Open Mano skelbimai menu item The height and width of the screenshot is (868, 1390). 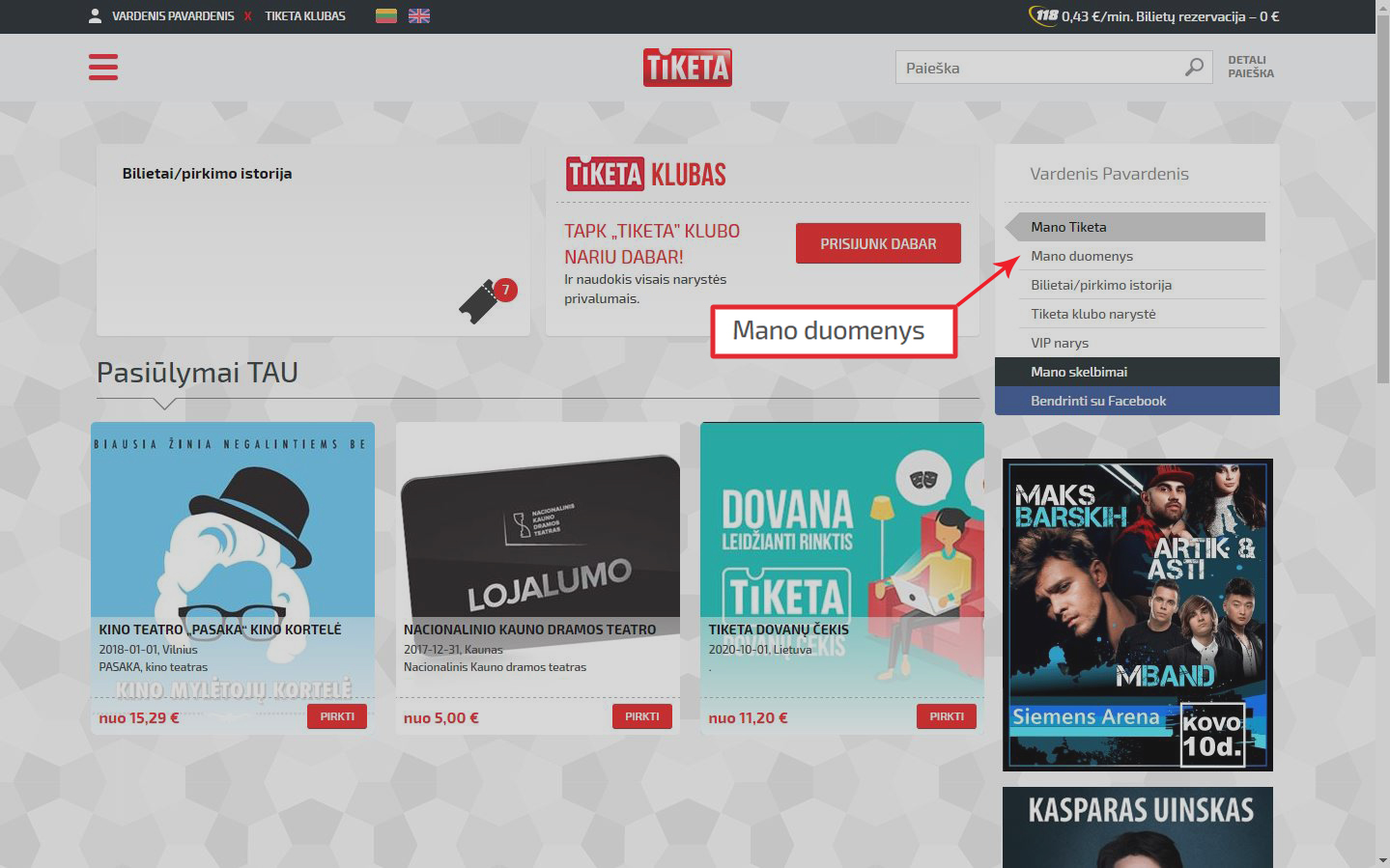pyautogui.click(x=1137, y=372)
